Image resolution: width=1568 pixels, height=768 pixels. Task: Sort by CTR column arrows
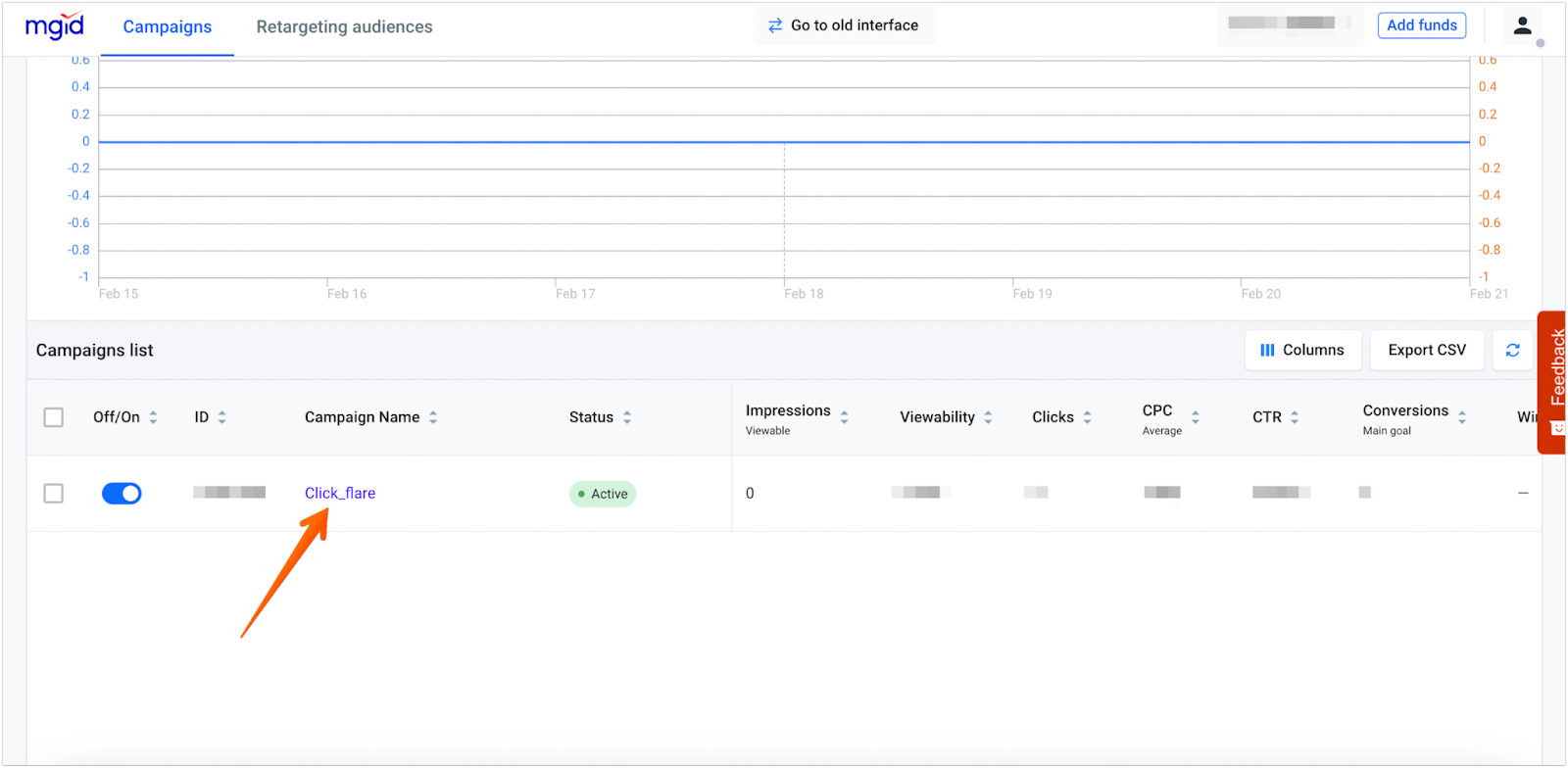(1295, 417)
